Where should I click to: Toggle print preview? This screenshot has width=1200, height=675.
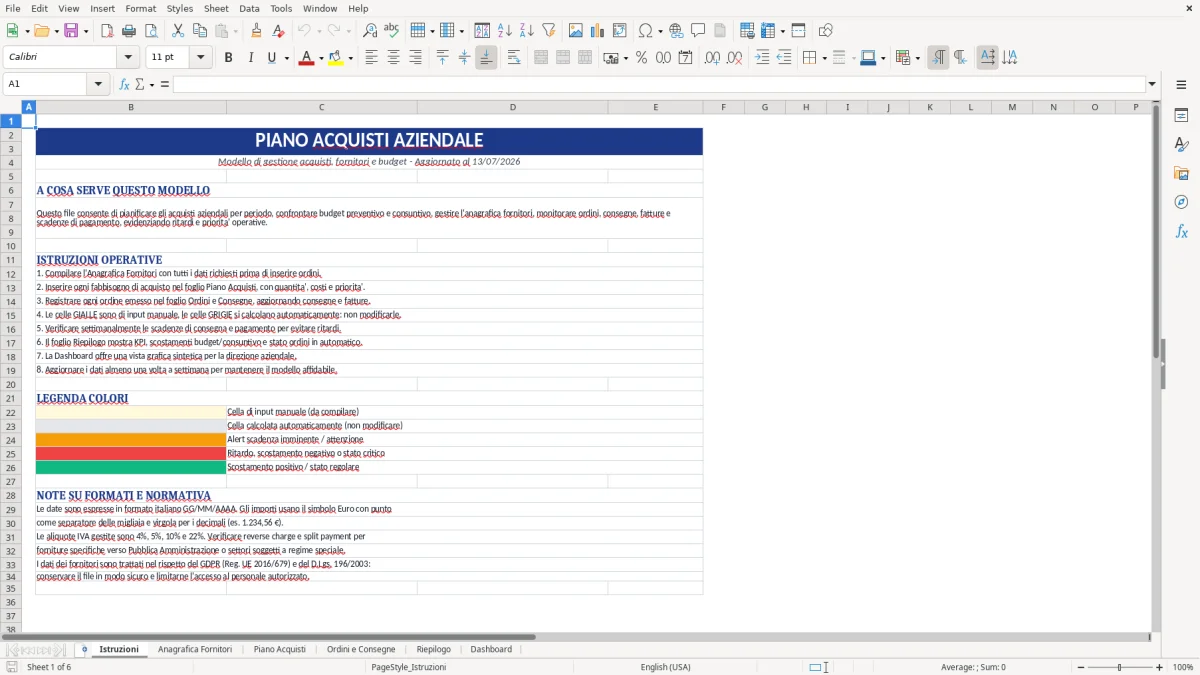tap(149, 31)
